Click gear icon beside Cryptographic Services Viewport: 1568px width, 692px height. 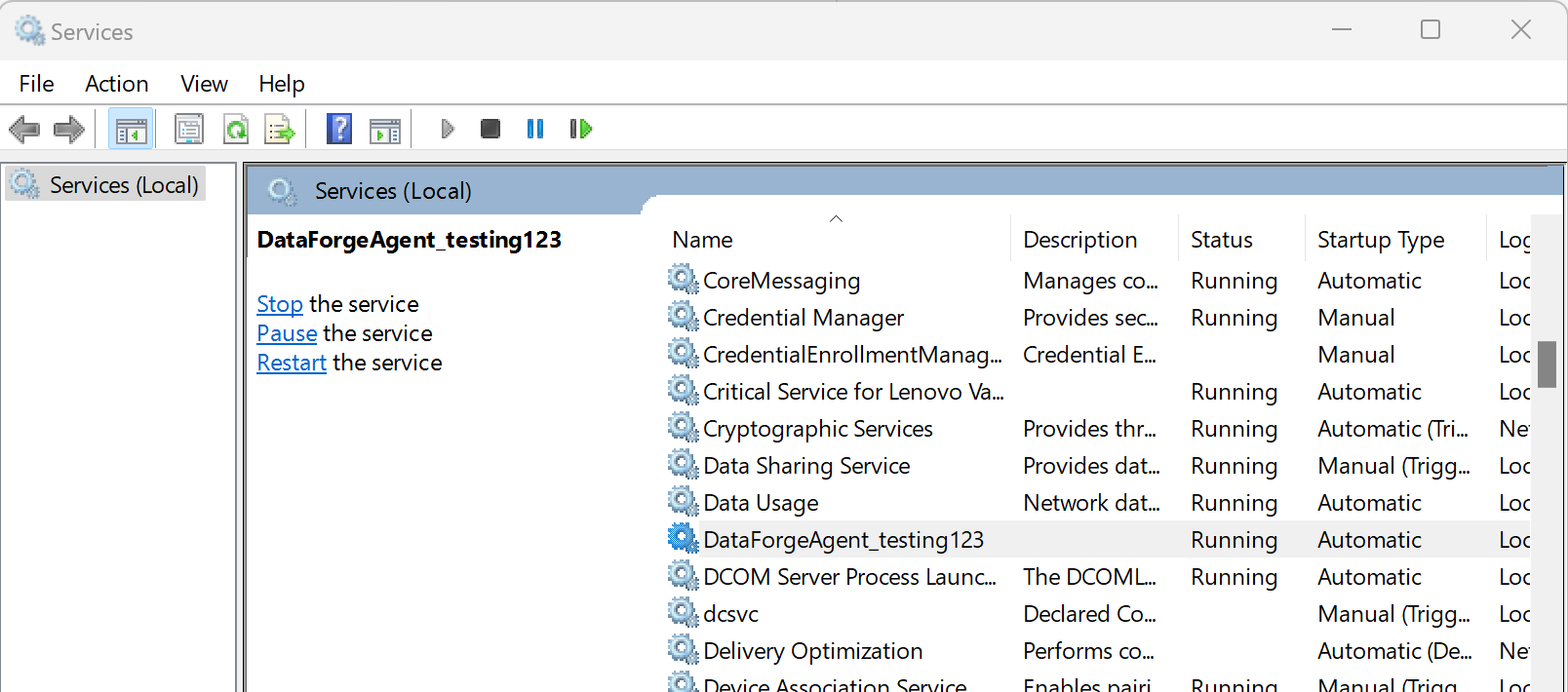pyautogui.click(x=684, y=428)
